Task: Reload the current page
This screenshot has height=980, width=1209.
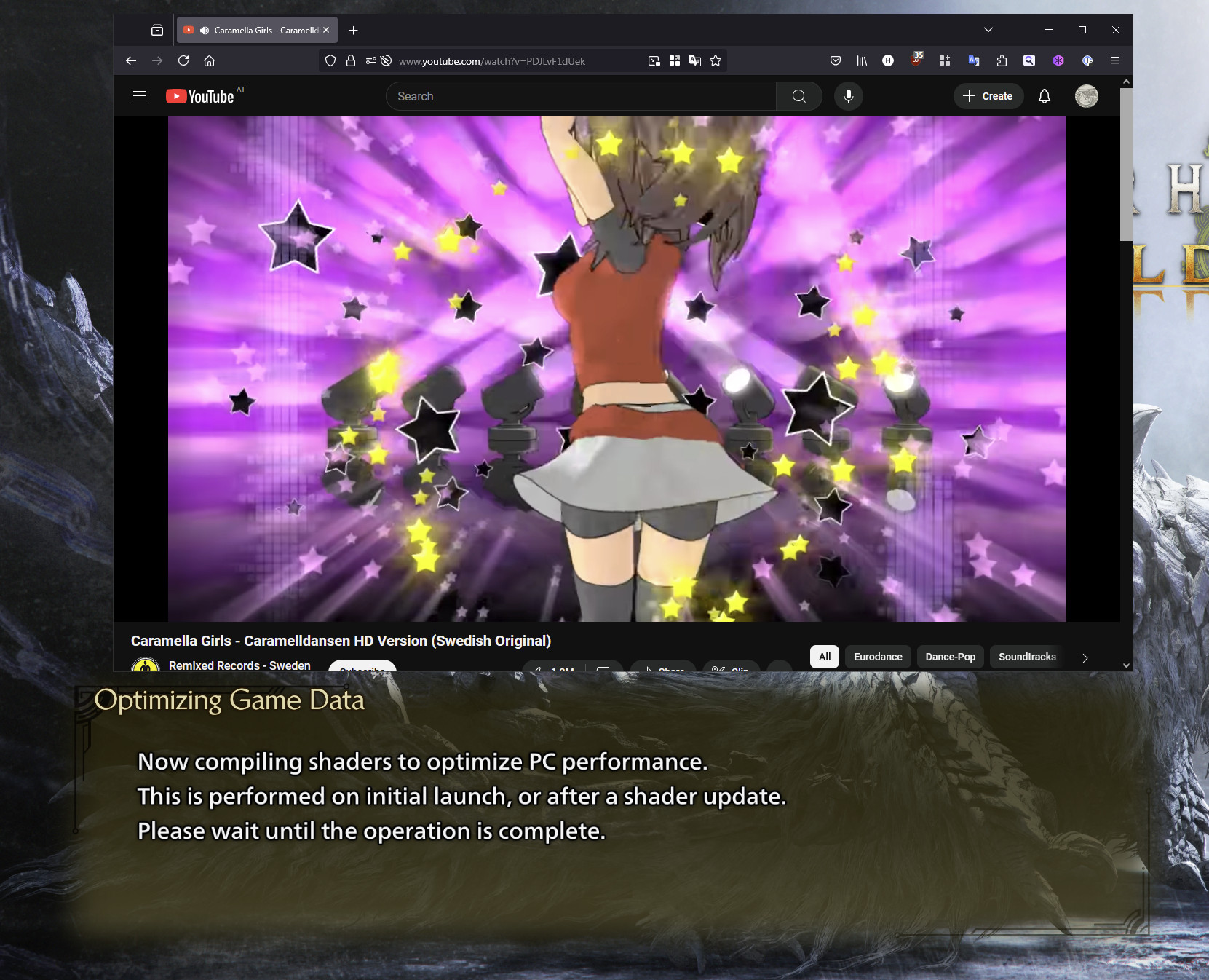Action: pos(183,61)
